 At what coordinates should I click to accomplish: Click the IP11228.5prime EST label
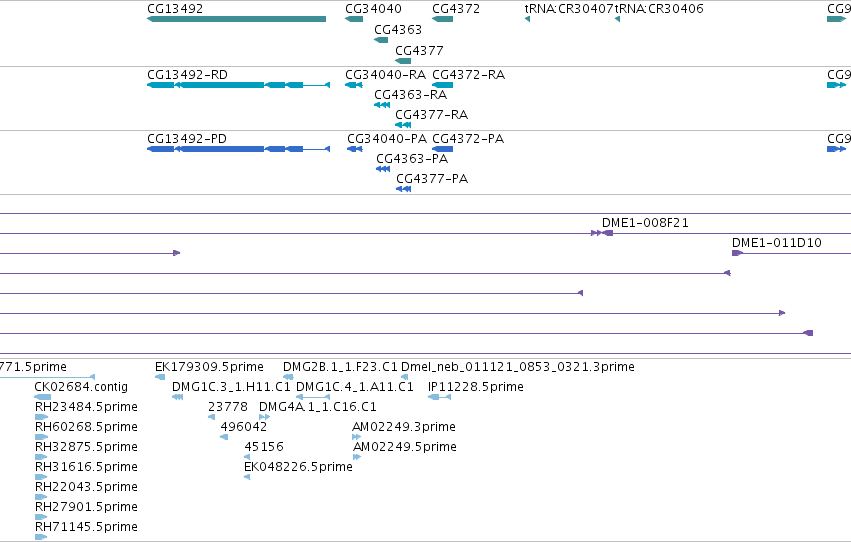coord(476,387)
